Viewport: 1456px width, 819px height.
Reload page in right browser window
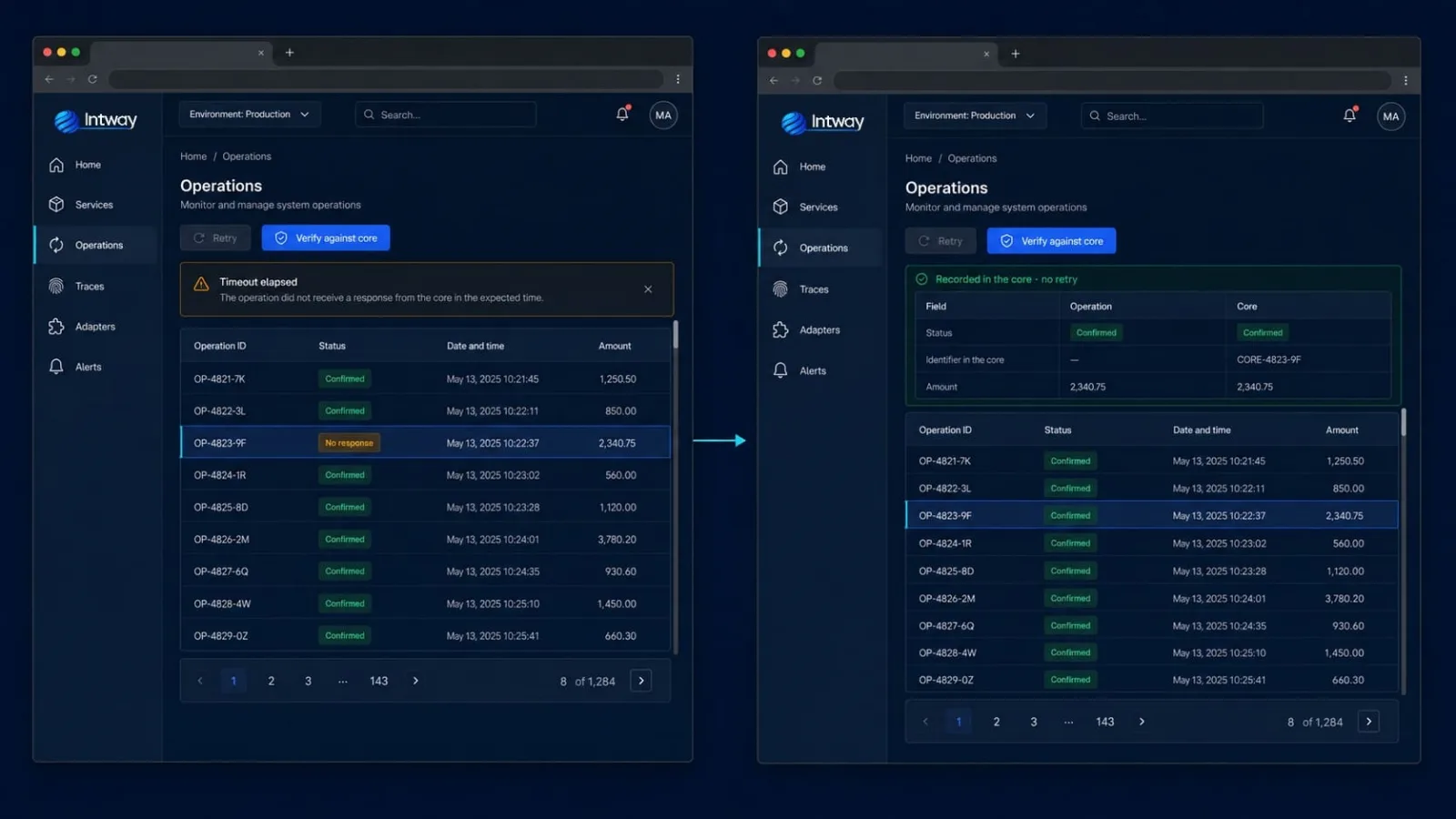coord(817,80)
